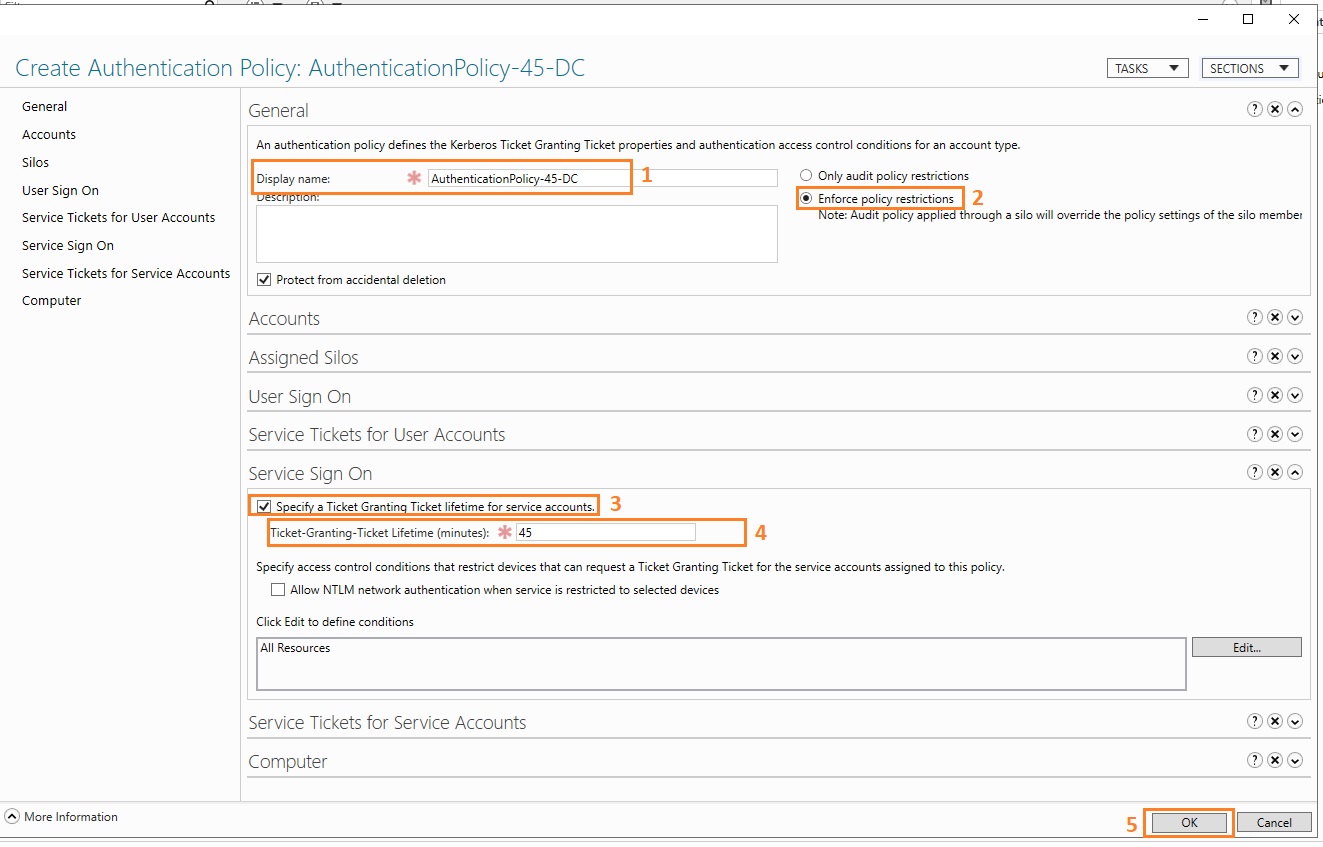Click OK to create the authentication policy

coord(1188,822)
